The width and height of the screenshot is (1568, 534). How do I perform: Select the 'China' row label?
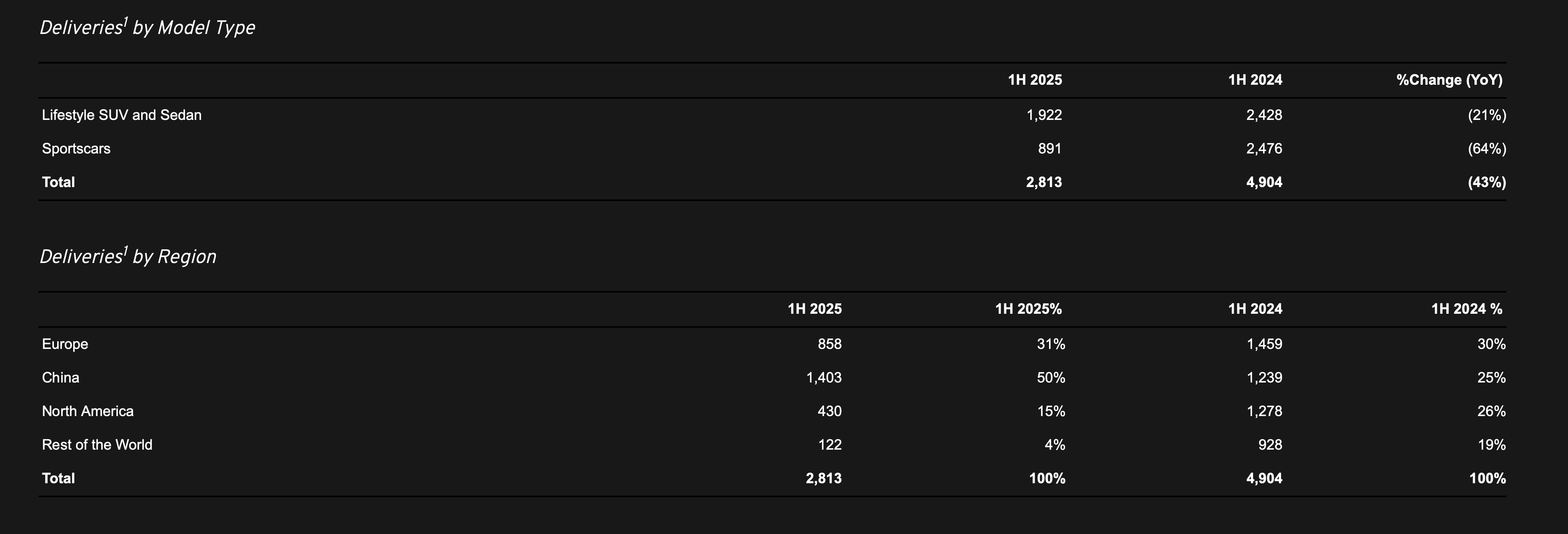click(x=61, y=377)
